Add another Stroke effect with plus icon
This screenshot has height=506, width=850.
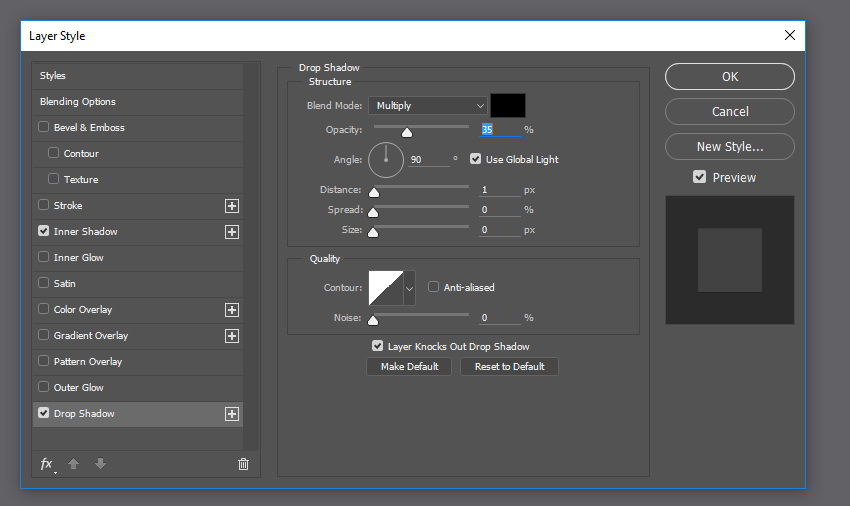coord(232,206)
